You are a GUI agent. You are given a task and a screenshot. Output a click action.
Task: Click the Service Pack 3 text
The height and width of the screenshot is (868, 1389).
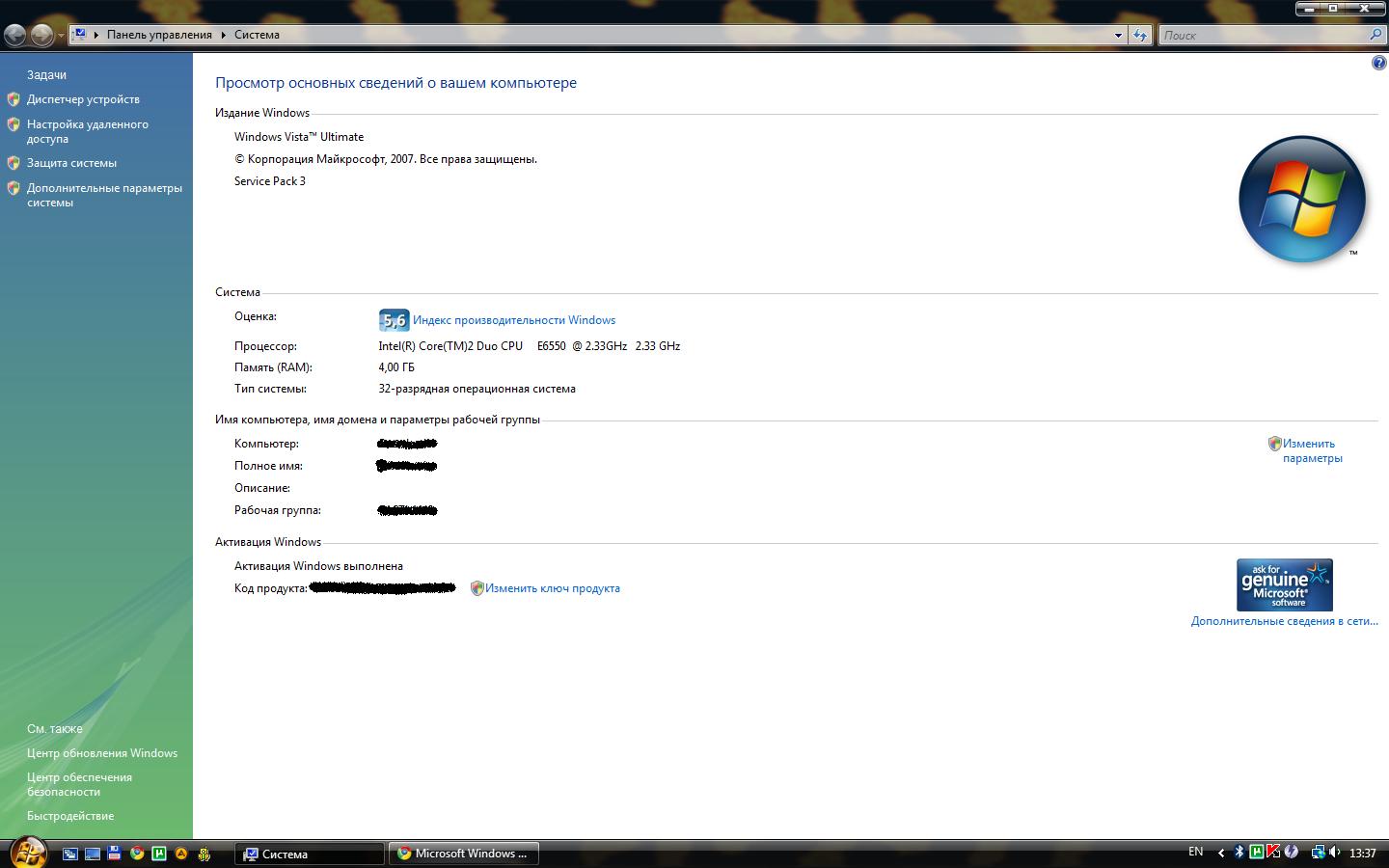point(270,181)
